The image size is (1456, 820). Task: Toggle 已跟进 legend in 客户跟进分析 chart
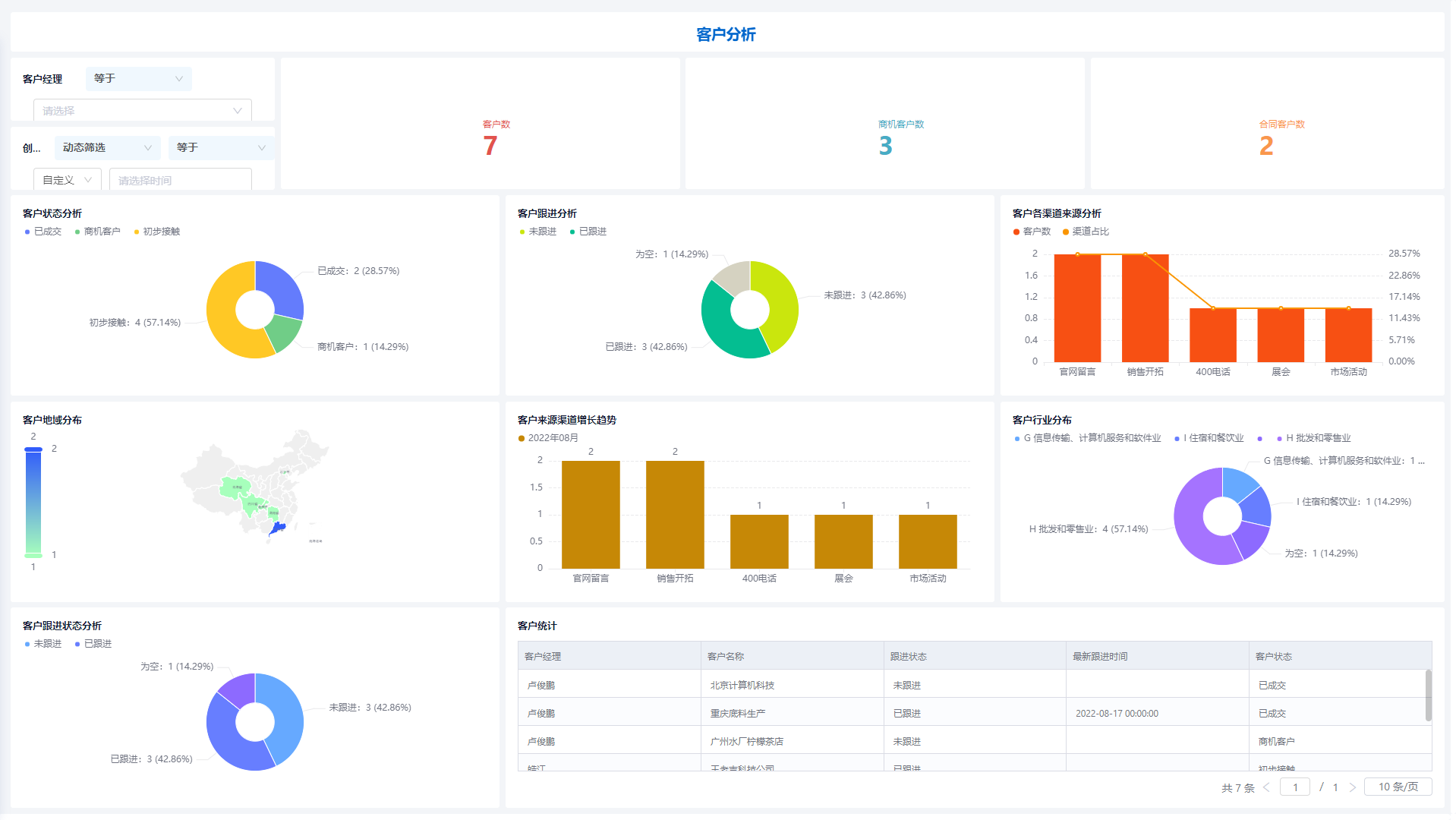point(588,232)
